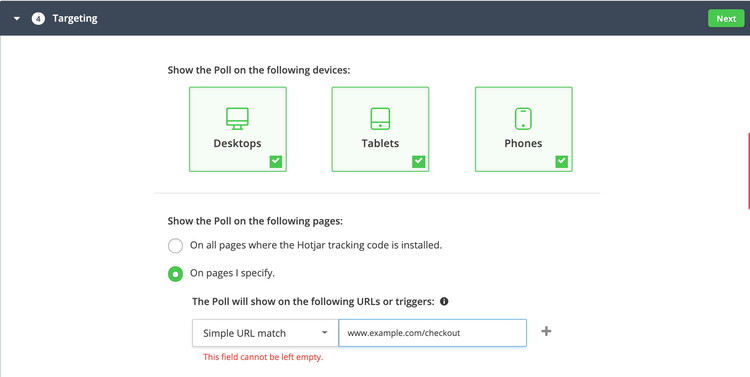The image size is (750, 377).
Task: Click the Desktops monitor icon
Action: point(237,118)
